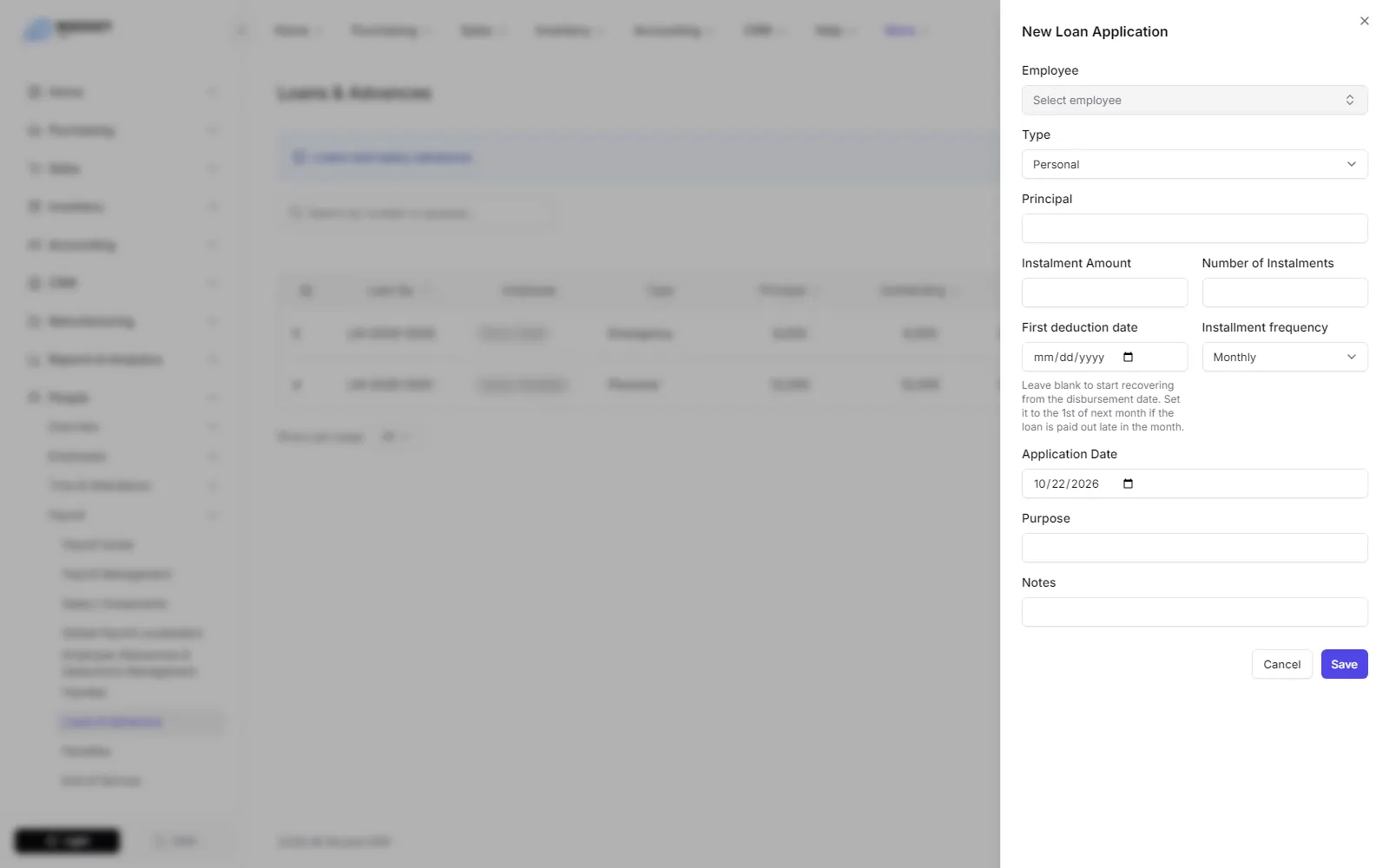Open calendar picker for Application Date
The width and height of the screenshot is (1389, 868).
[1128, 483]
